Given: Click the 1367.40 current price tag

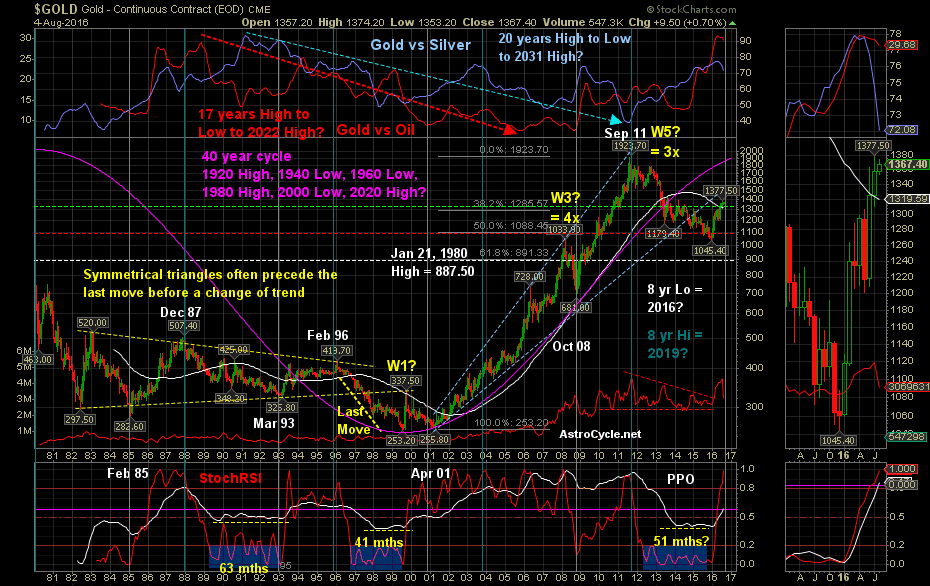Looking at the screenshot, I should [x=907, y=164].
